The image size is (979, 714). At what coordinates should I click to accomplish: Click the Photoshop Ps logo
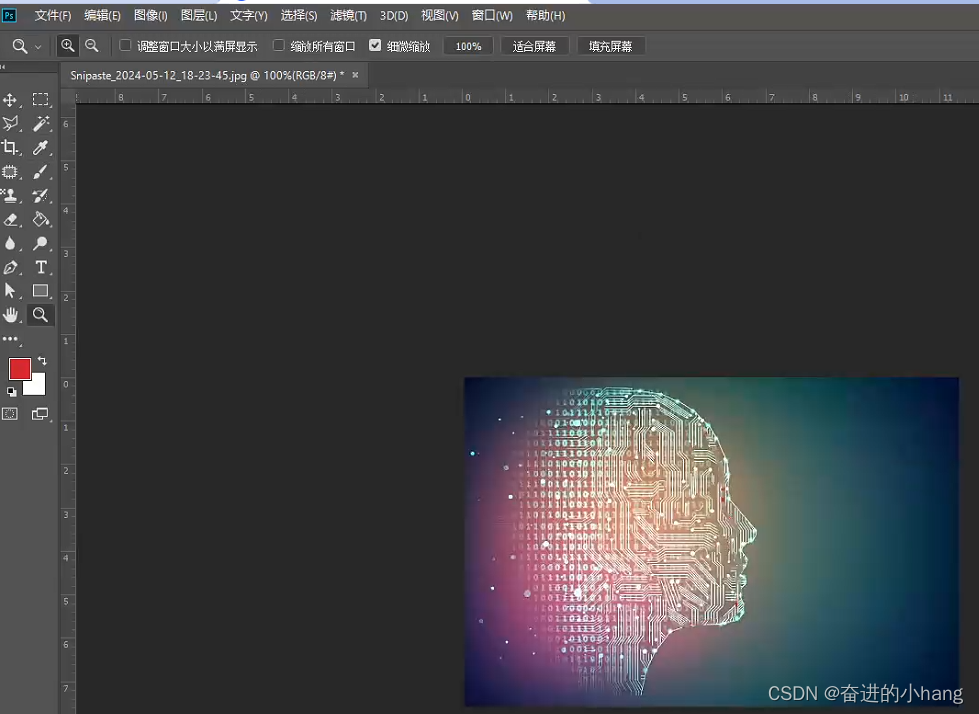(x=9, y=15)
